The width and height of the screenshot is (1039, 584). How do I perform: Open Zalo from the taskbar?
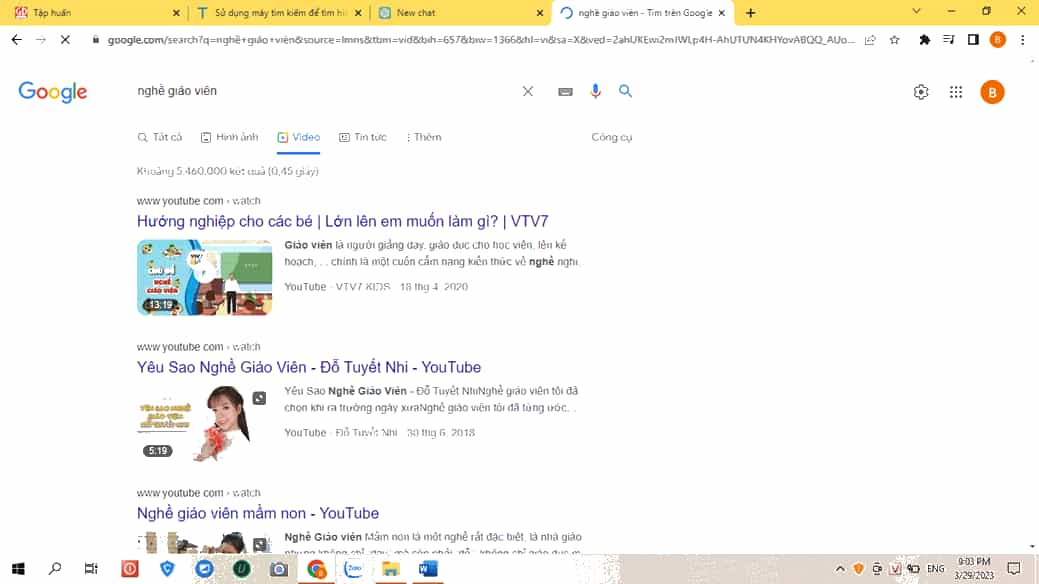coord(353,569)
